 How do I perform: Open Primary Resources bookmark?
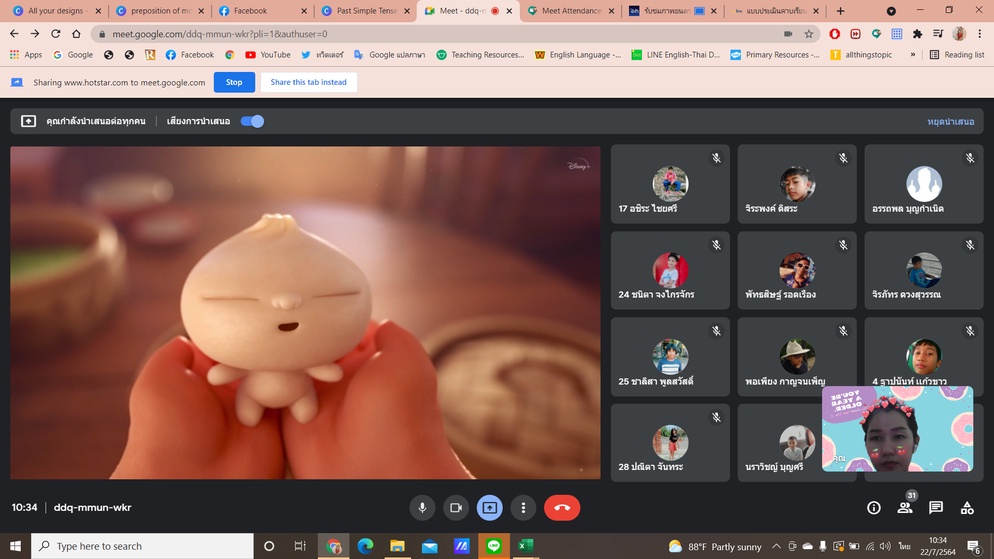click(775, 55)
